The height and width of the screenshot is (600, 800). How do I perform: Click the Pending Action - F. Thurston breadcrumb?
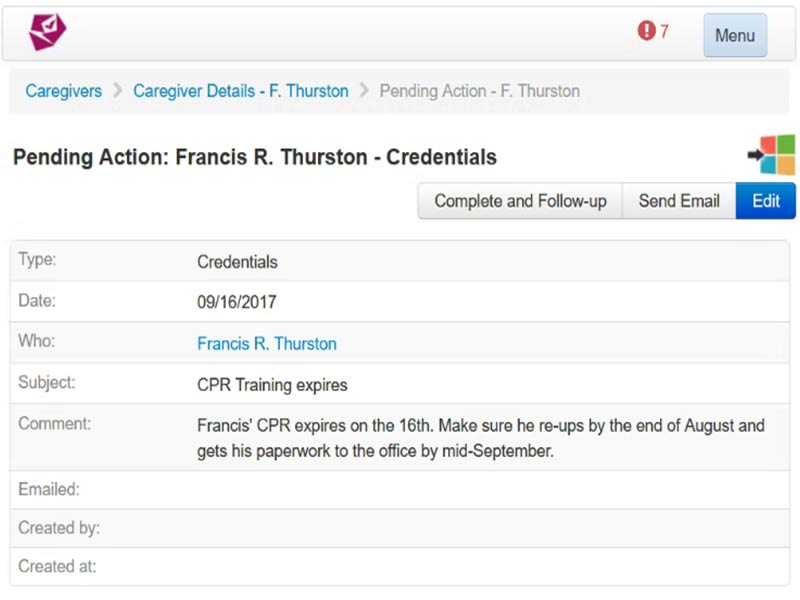pyautogui.click(x=479, y=91)
